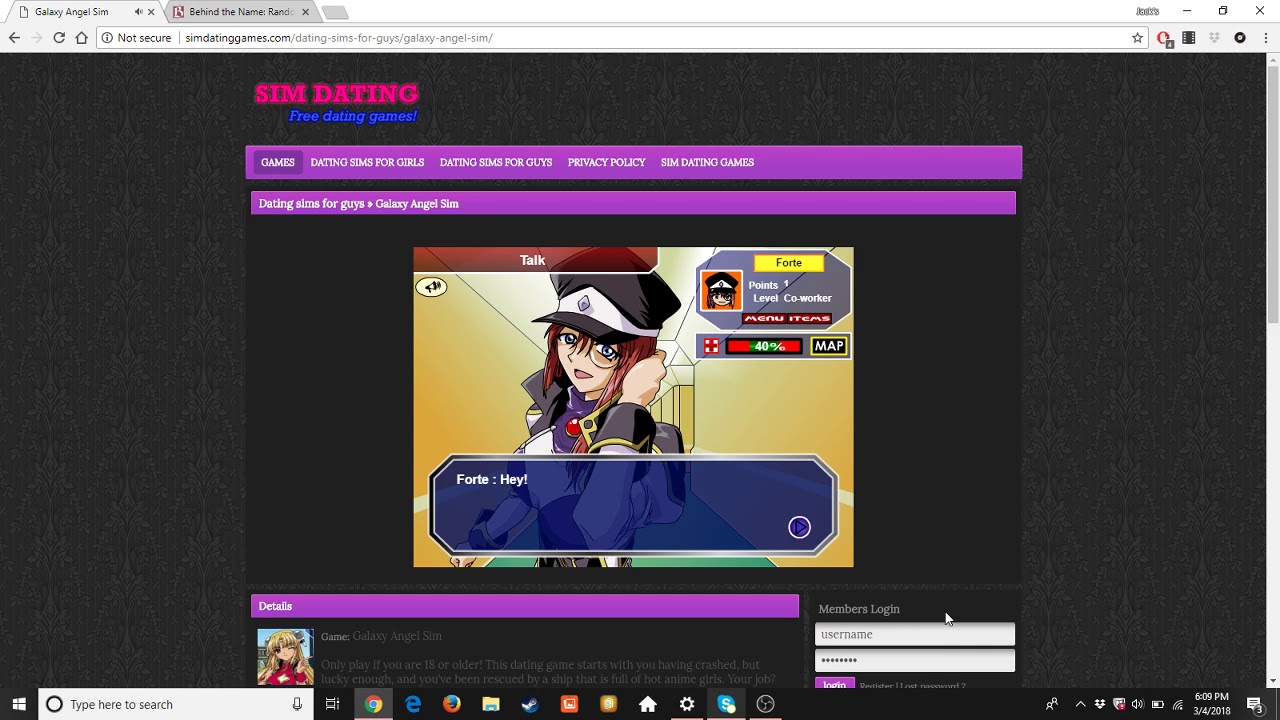Open Steam from the taskbar

530,704
